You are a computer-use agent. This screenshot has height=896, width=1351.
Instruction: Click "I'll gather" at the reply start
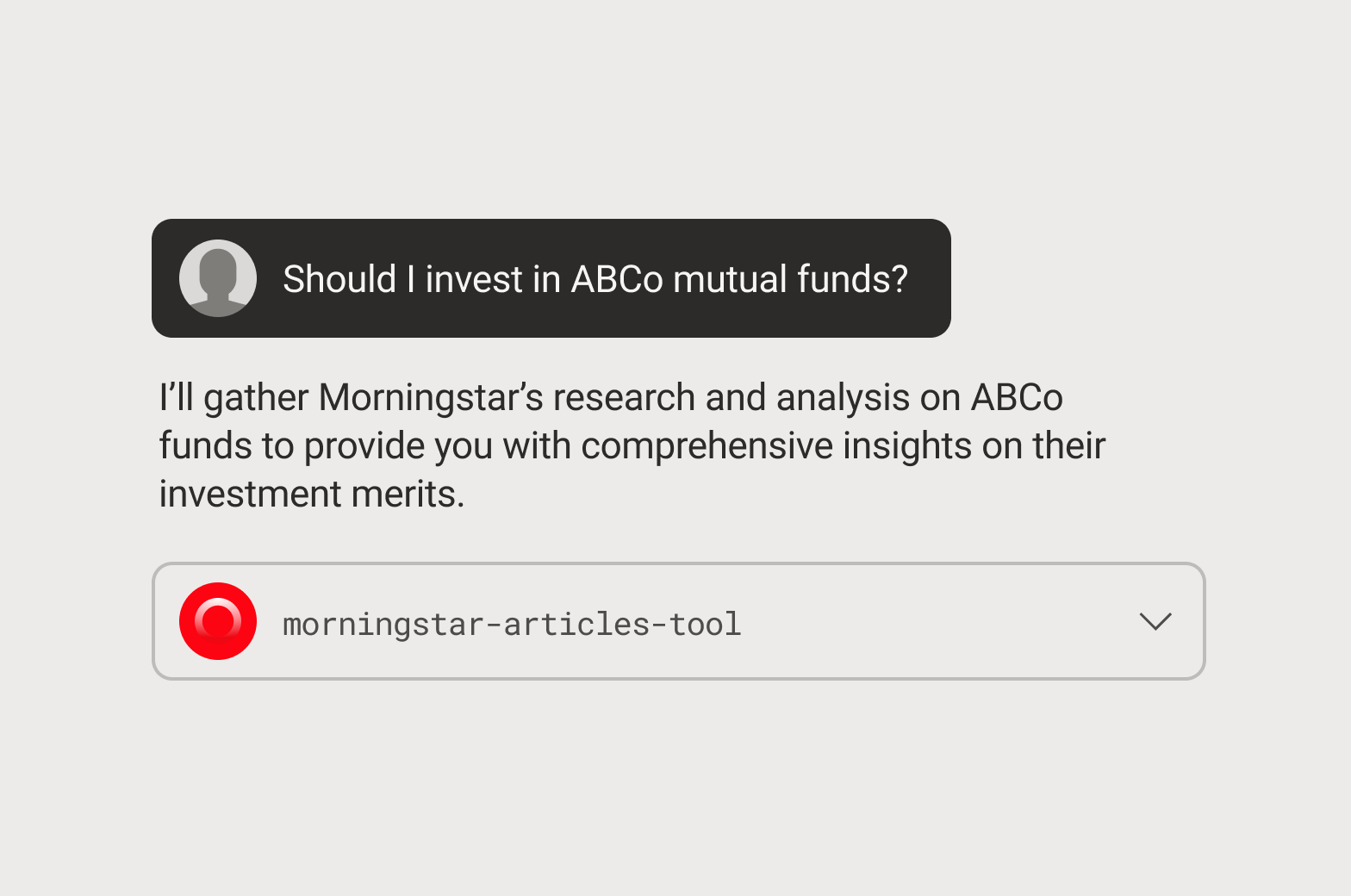233,398
